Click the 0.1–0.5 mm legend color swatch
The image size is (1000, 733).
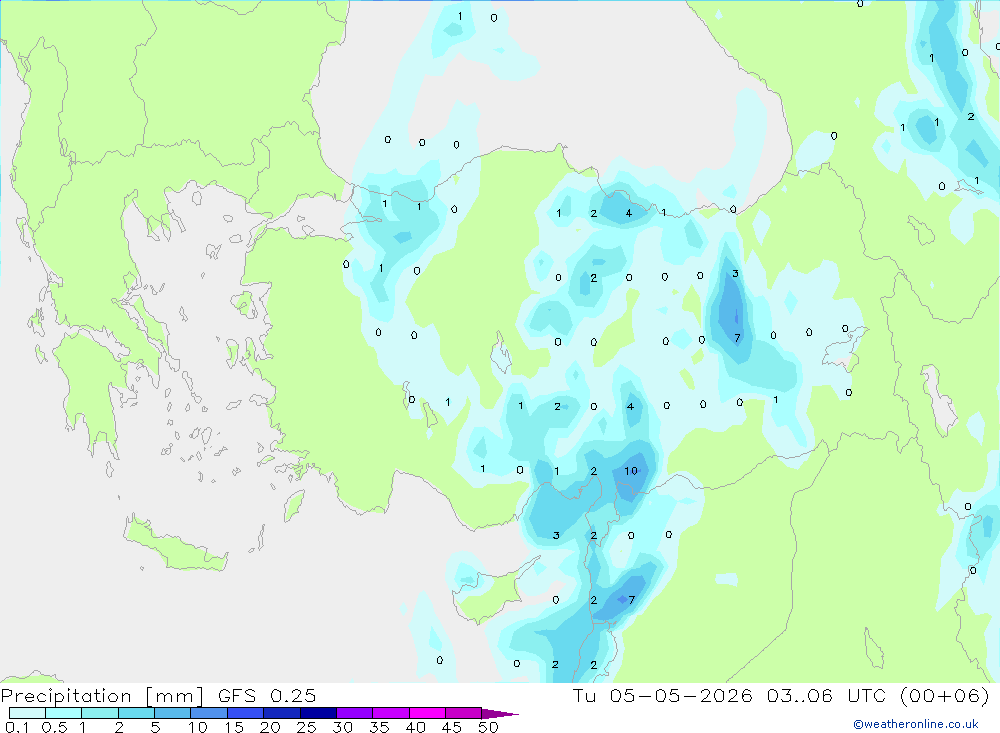pyautogui.click(x=27, y=713)
